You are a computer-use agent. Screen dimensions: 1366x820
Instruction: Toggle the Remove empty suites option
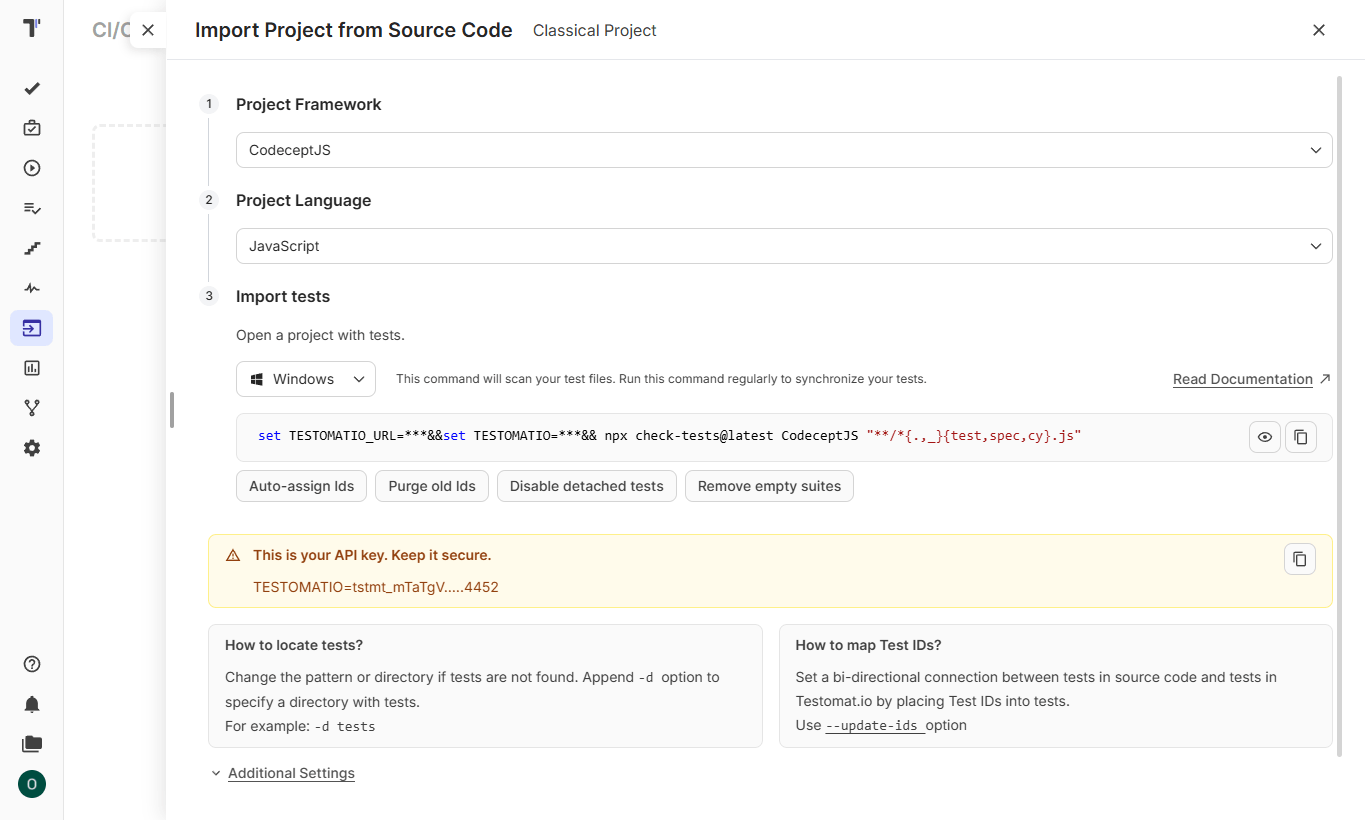769,486
